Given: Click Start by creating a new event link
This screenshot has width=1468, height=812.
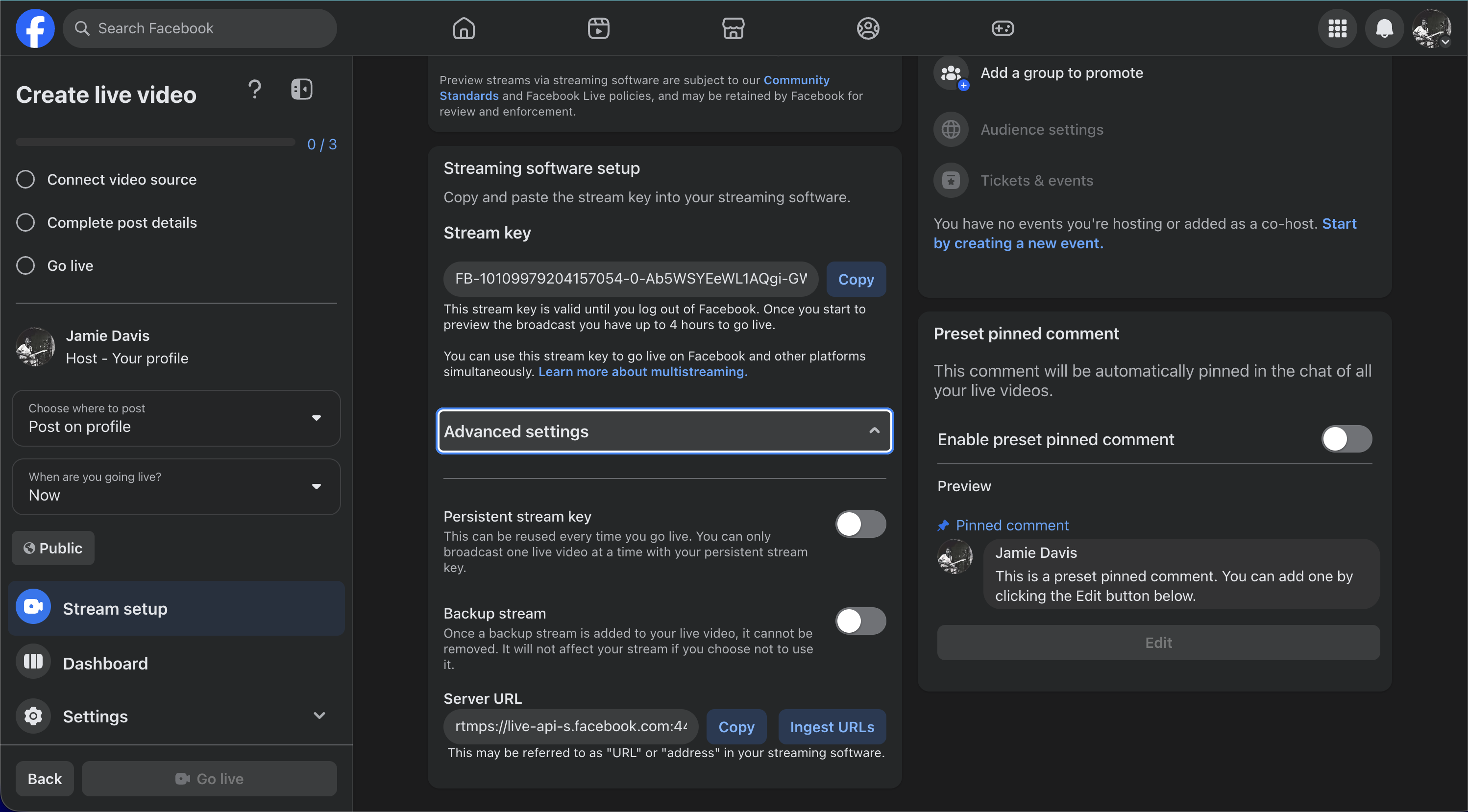Looking at the screenshot, I should tap(1145, 234).
